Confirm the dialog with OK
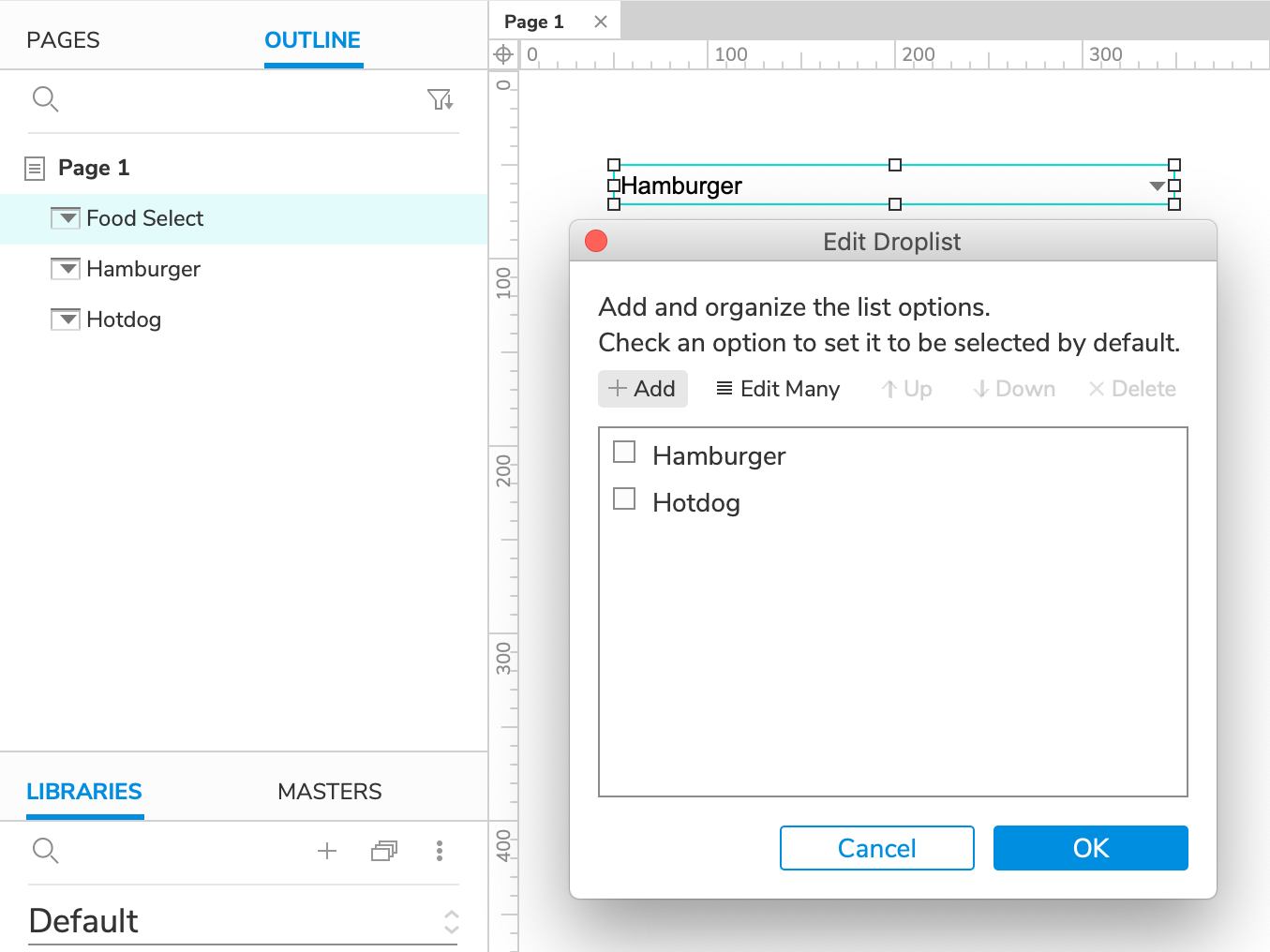Viewport: 1270px width, 952px height. point(1090,848)
